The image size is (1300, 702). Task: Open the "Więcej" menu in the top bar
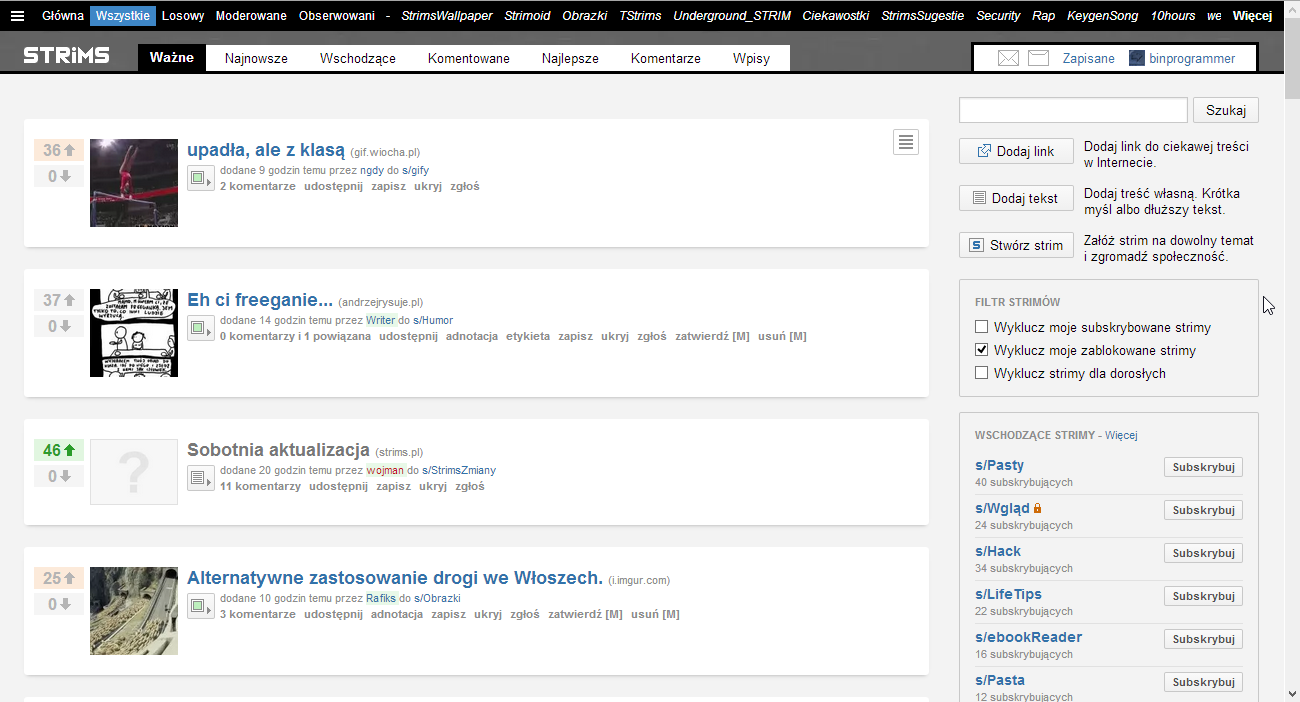pyautogui.click(x=1253, y=15)
